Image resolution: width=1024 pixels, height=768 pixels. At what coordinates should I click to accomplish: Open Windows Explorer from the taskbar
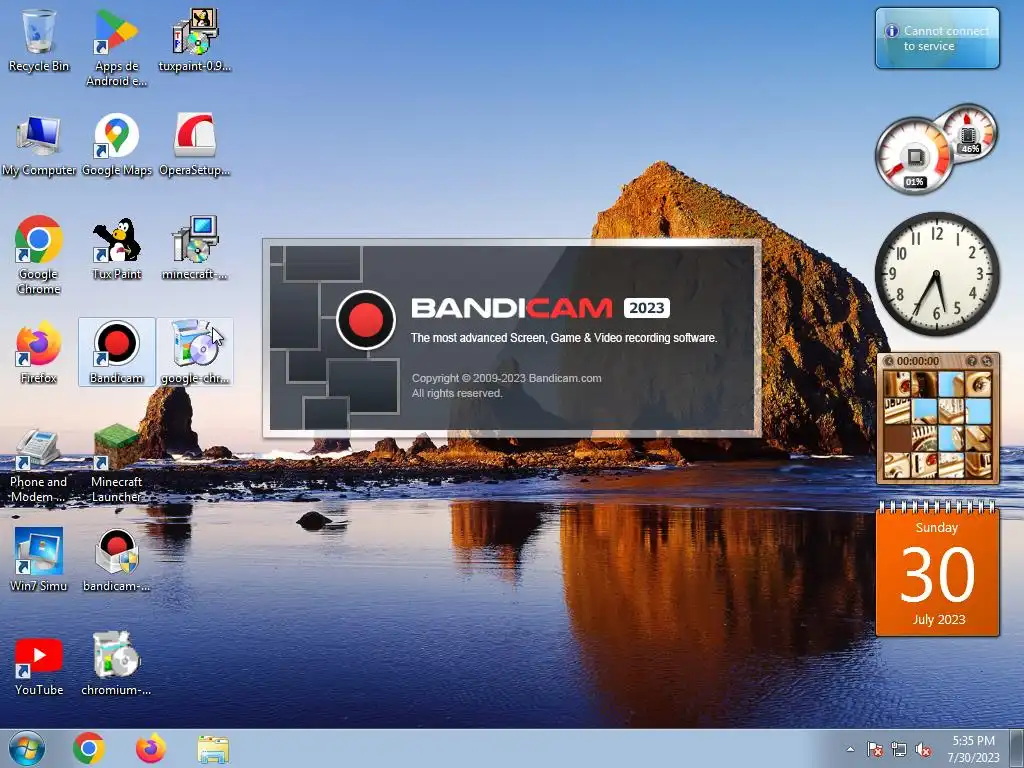(x=213, y=749)
